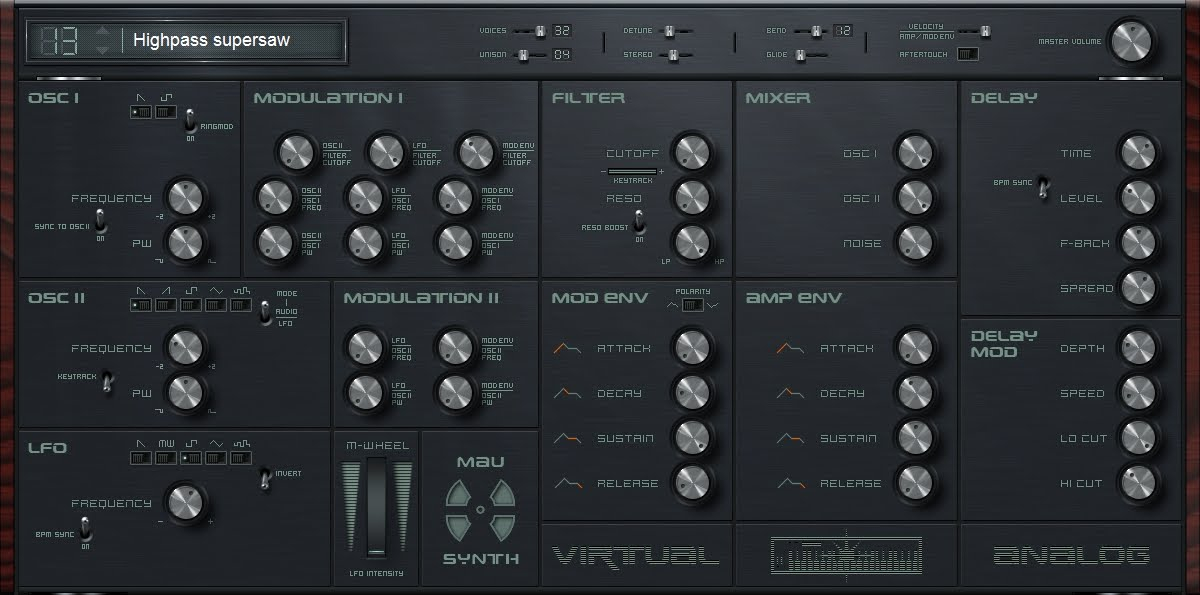Click the LP/HP filter type knob

[692, 243]
